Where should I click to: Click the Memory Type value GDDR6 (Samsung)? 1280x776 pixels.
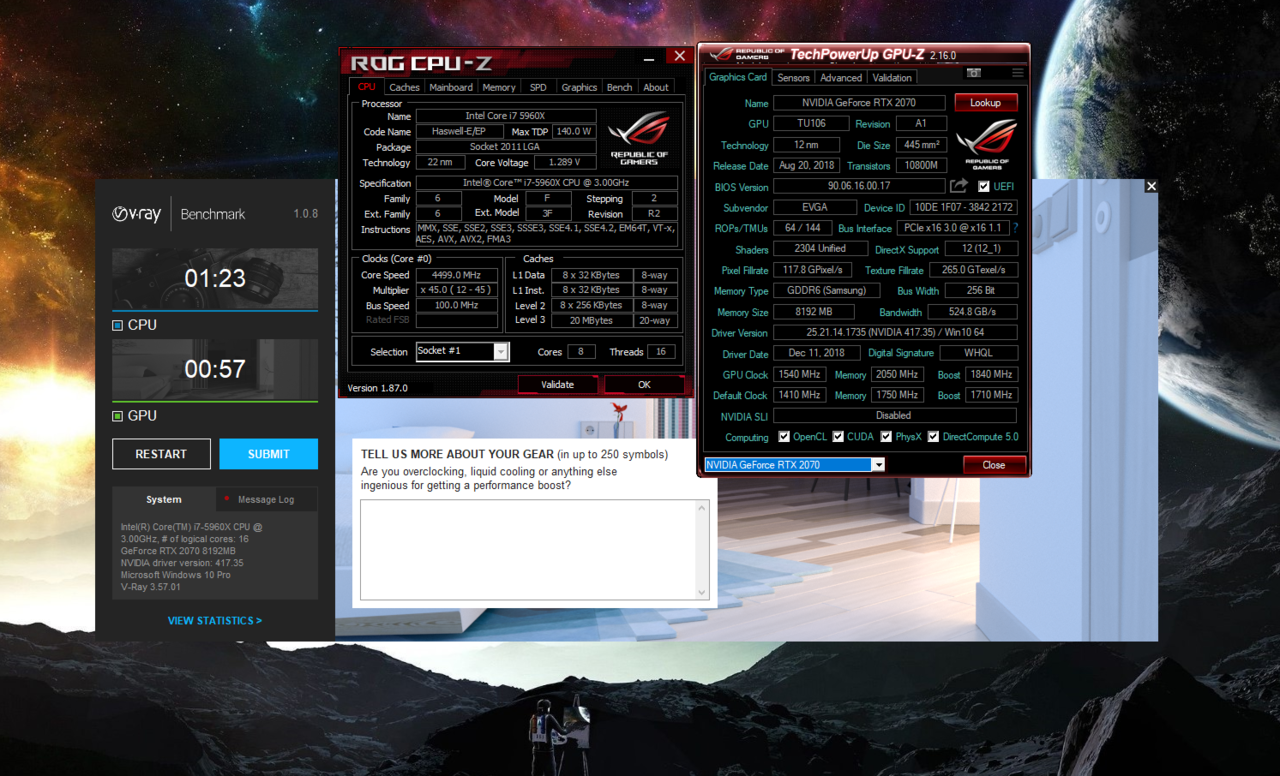[826, 291]
